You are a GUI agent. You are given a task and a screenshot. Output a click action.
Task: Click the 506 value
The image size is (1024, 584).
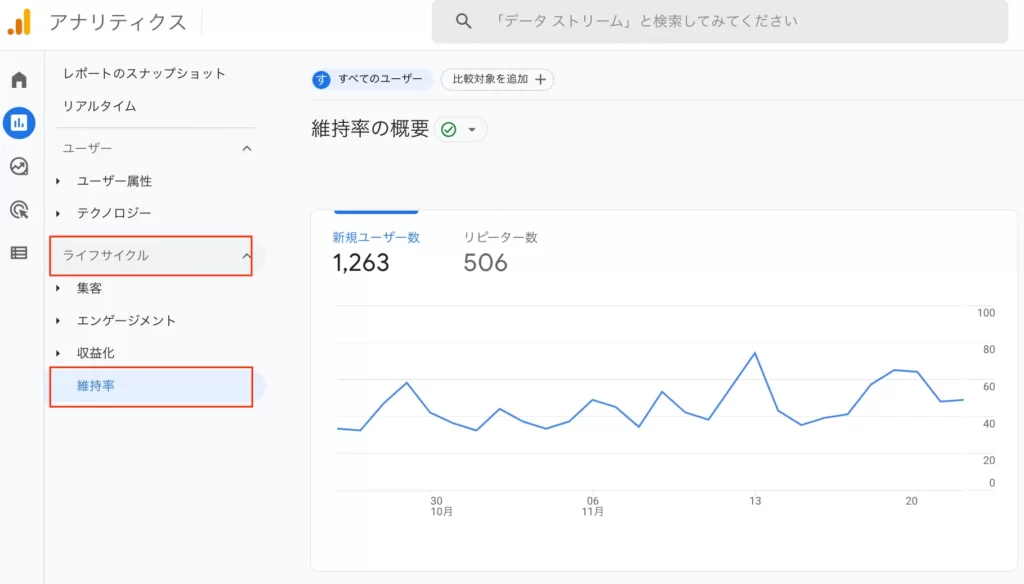click(485, 263)
